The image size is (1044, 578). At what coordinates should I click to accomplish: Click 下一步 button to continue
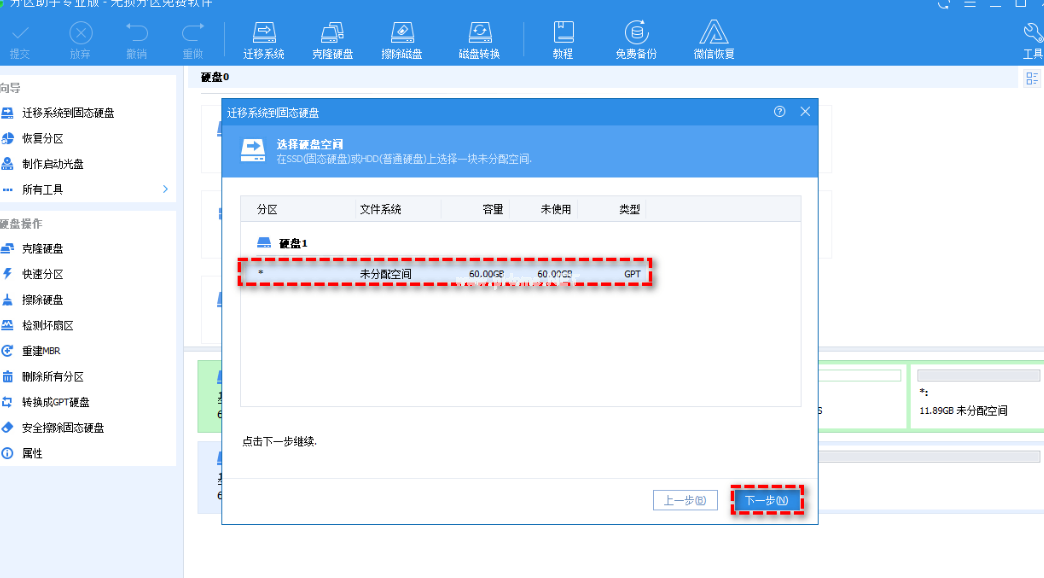tap(767, 500)
